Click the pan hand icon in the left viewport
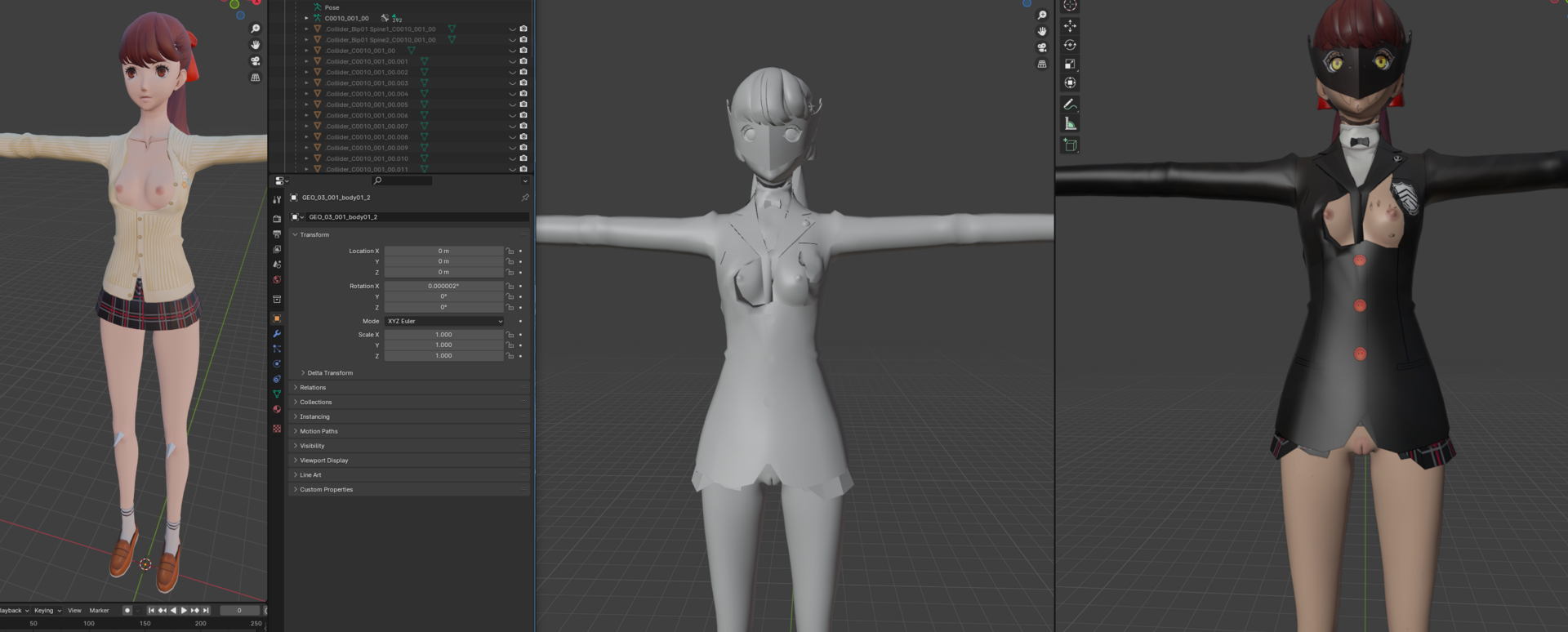This screenshot has width=1568, height=632. [x=256, y=45]
